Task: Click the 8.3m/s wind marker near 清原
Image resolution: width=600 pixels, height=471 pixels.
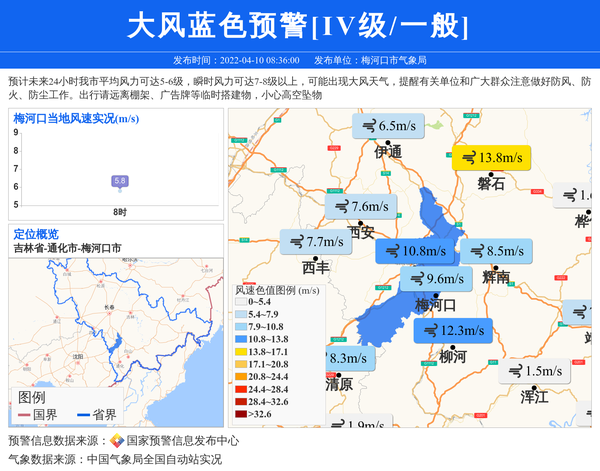Action: 347,358
